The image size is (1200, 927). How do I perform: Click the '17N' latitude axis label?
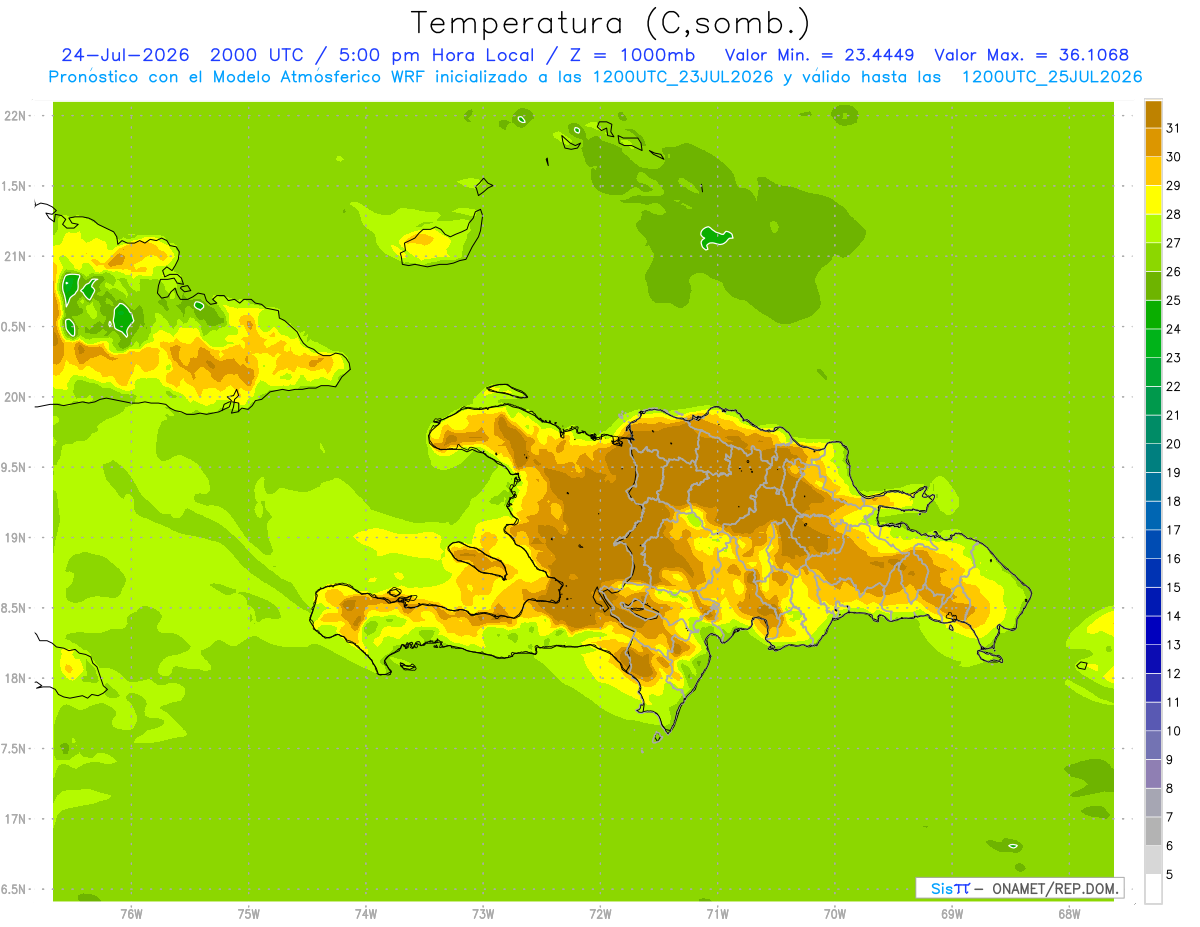point(16,819)
